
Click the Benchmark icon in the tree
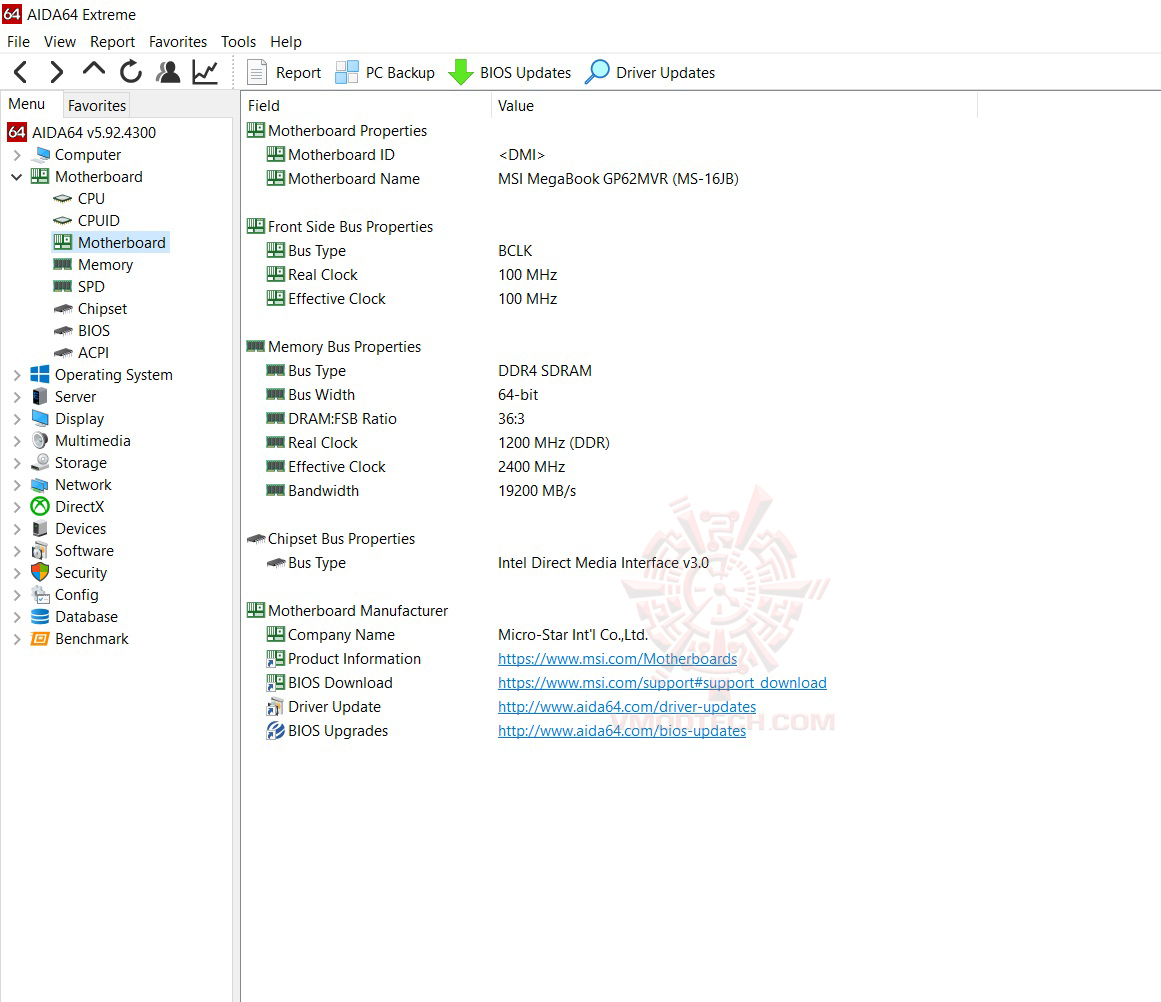40,638
